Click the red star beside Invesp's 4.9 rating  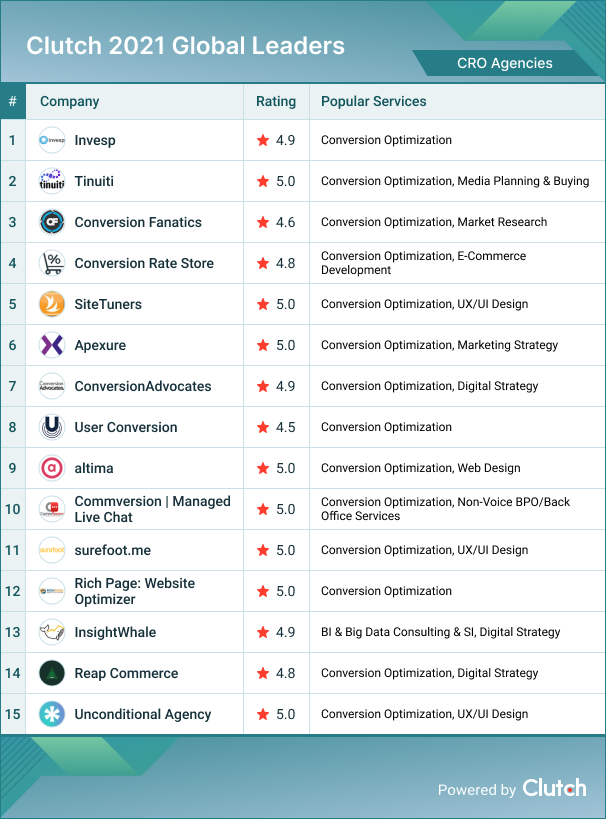point(263,140)
